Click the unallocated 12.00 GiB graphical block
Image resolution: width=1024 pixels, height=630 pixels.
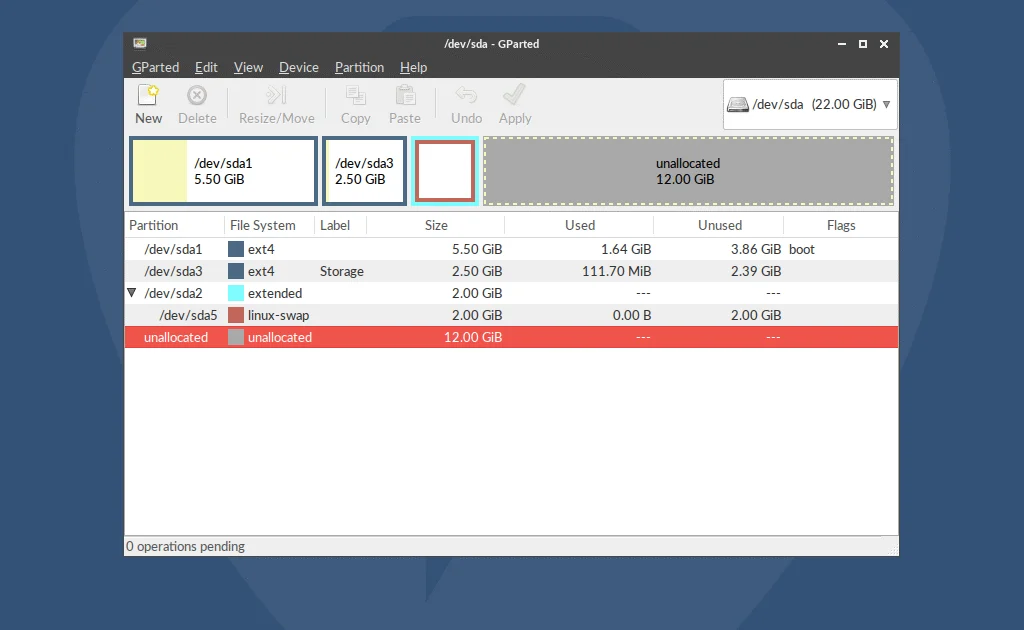pos(686,170)
